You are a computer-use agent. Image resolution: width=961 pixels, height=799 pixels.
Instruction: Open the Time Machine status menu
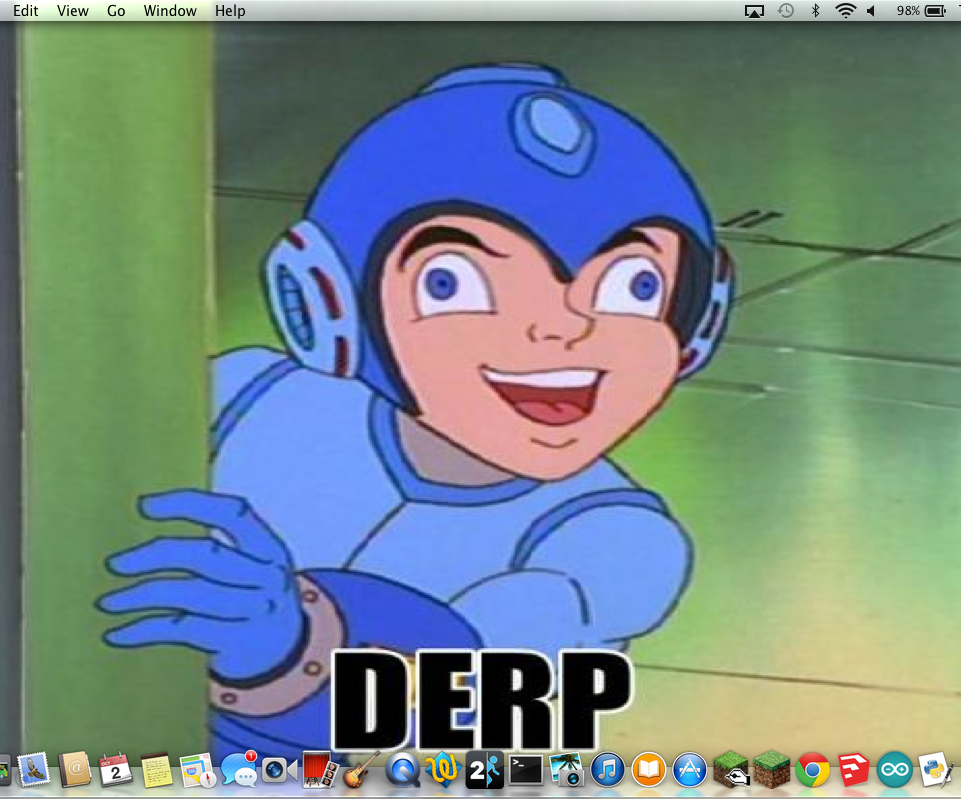pyautogui.click(x=786, y=10)
